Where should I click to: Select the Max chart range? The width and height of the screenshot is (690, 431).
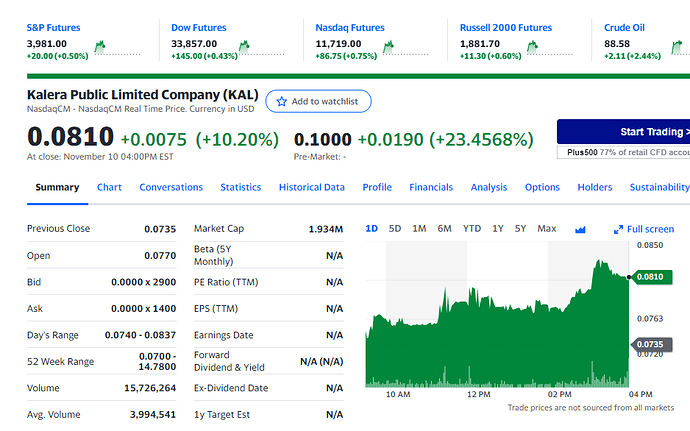547,229
